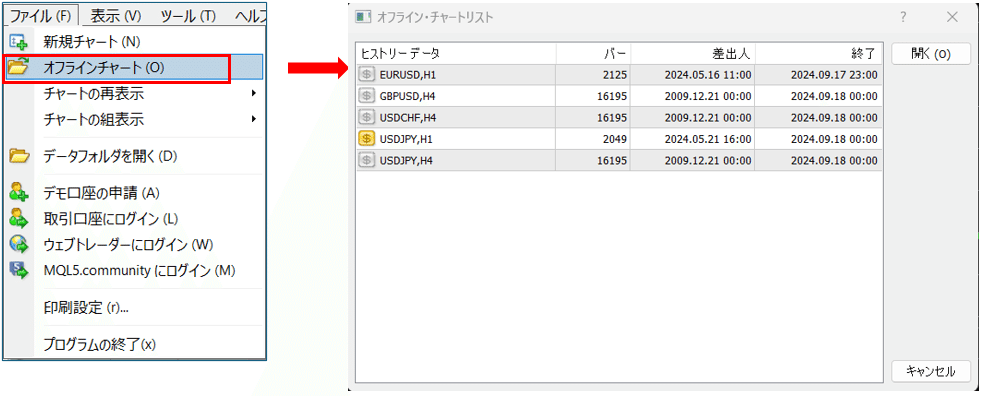This screenshot has width=982, height=396.
Task: Open the ファイル (F) menu
Action: [41, 16]
